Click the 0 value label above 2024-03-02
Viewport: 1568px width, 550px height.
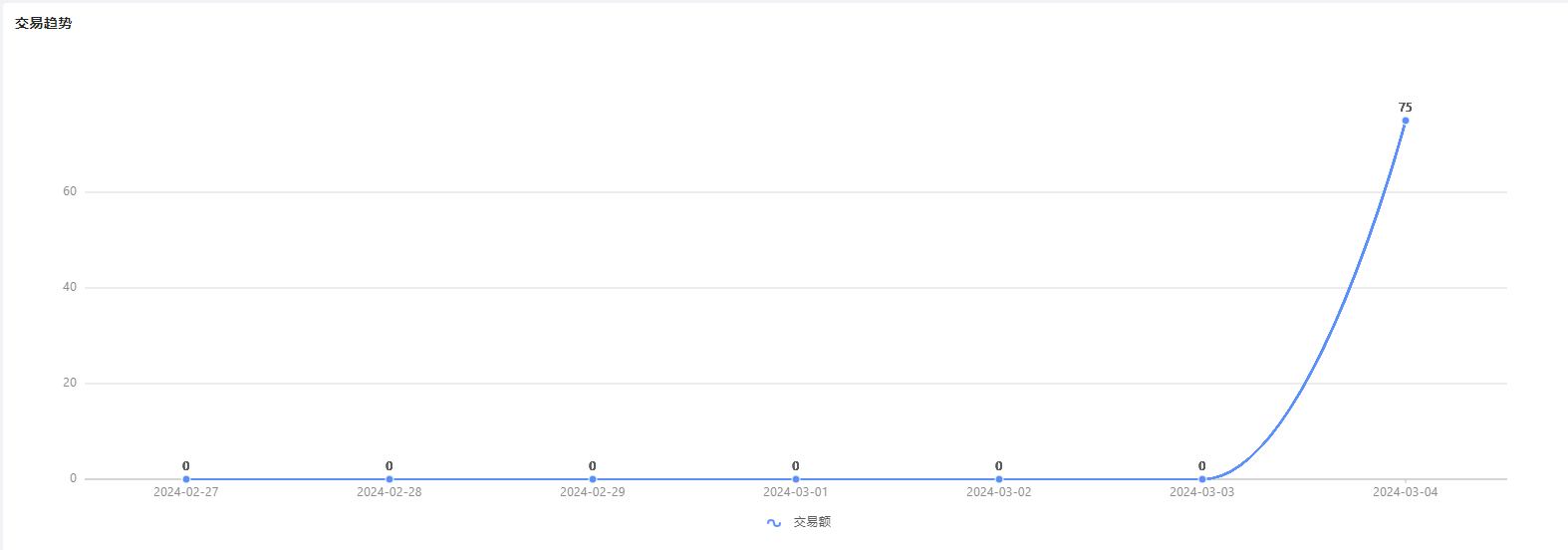pos(999,466)
